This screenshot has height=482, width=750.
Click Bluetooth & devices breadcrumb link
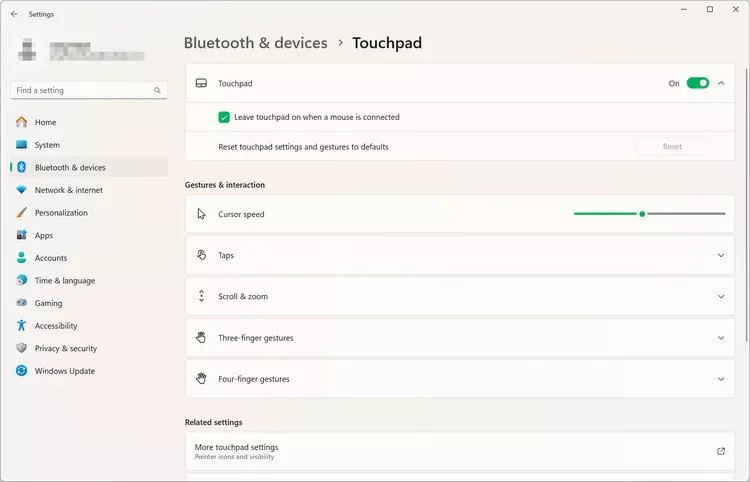coord(256,43)
